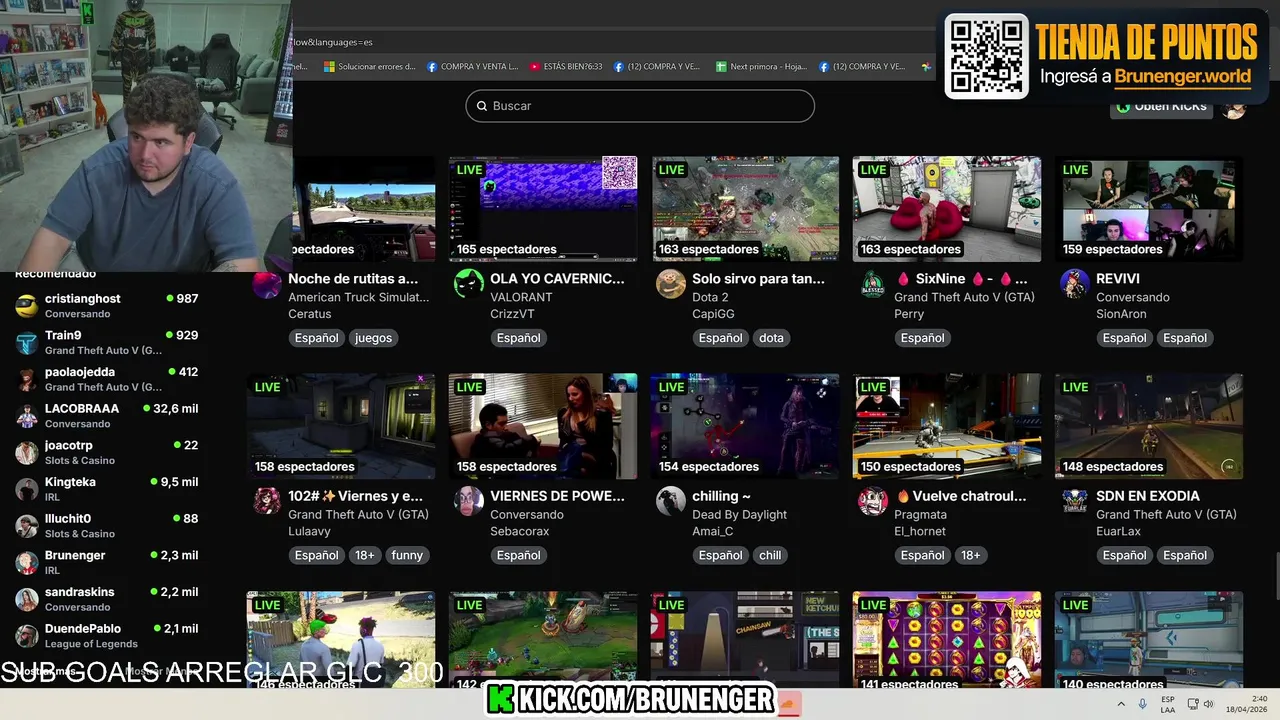Select the 'funny' tag on Lulaavy stream
The width and height of the screenshot is (1280, 720).
[407, 555]
